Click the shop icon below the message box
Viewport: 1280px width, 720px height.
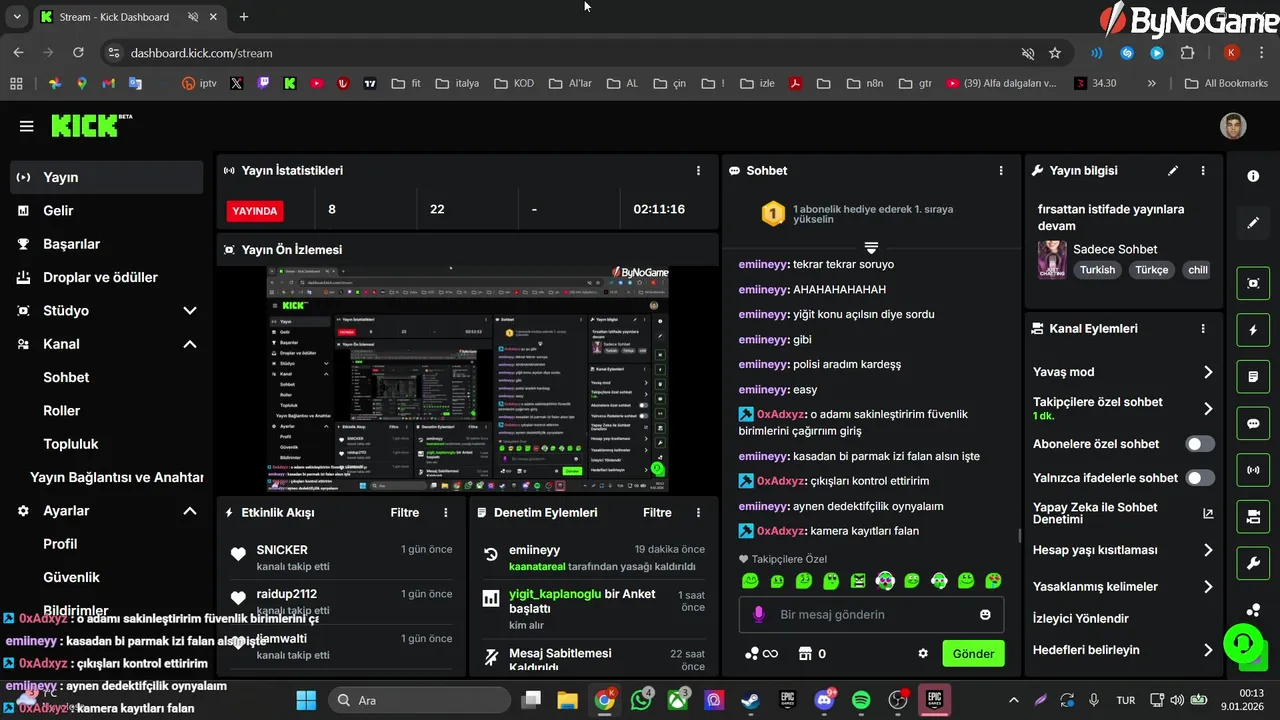[x=805, y=654]
